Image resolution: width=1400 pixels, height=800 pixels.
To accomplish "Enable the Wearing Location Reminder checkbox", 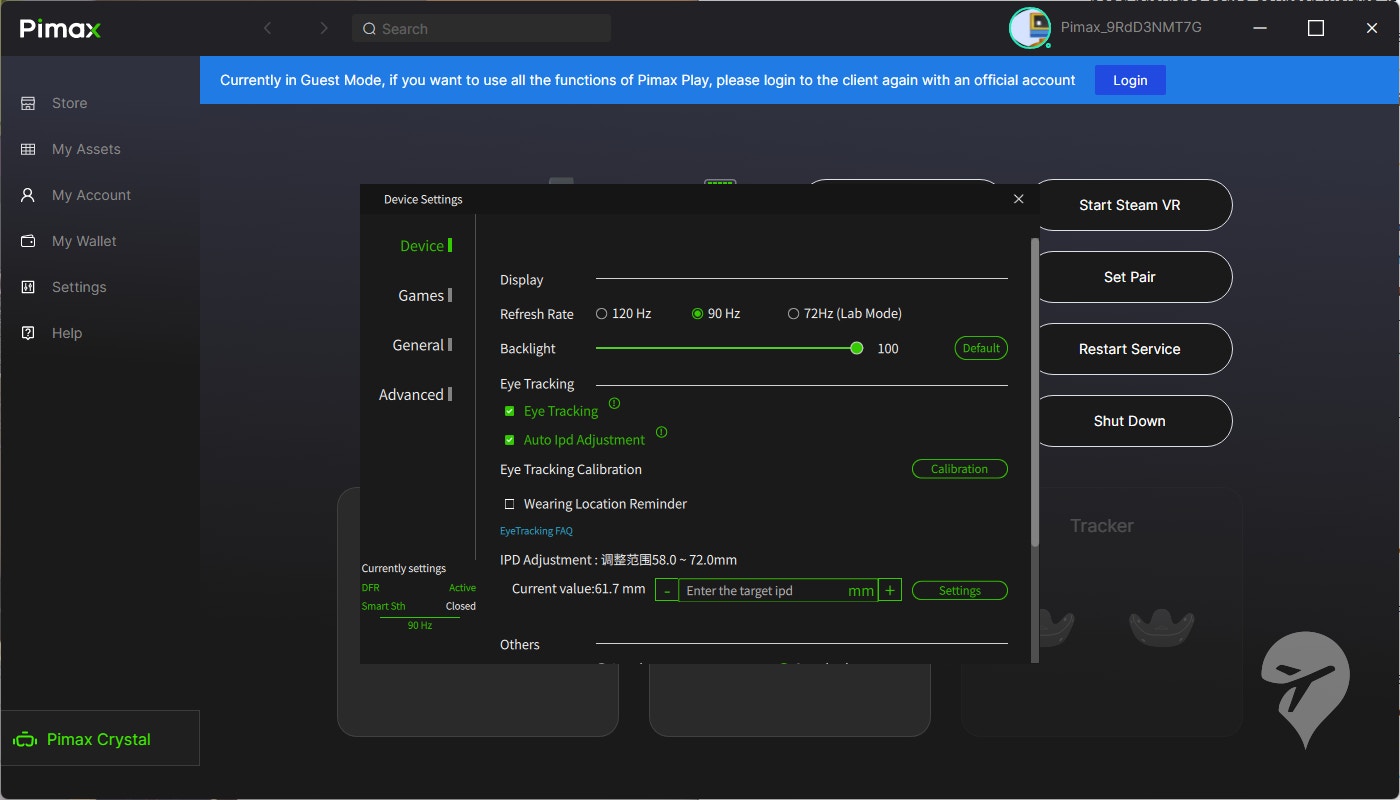I will [x=510, y=504].
